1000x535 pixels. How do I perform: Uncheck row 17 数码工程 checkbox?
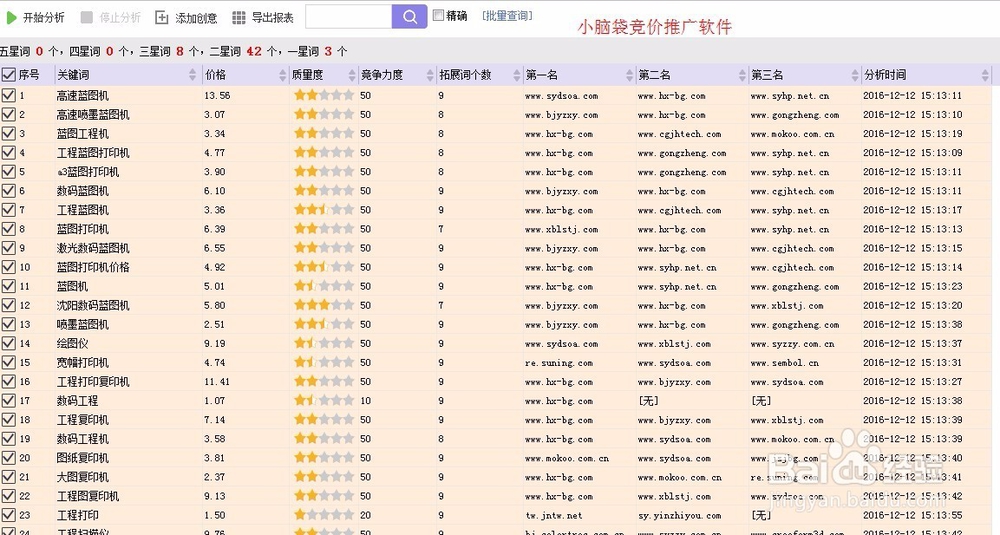8,400
